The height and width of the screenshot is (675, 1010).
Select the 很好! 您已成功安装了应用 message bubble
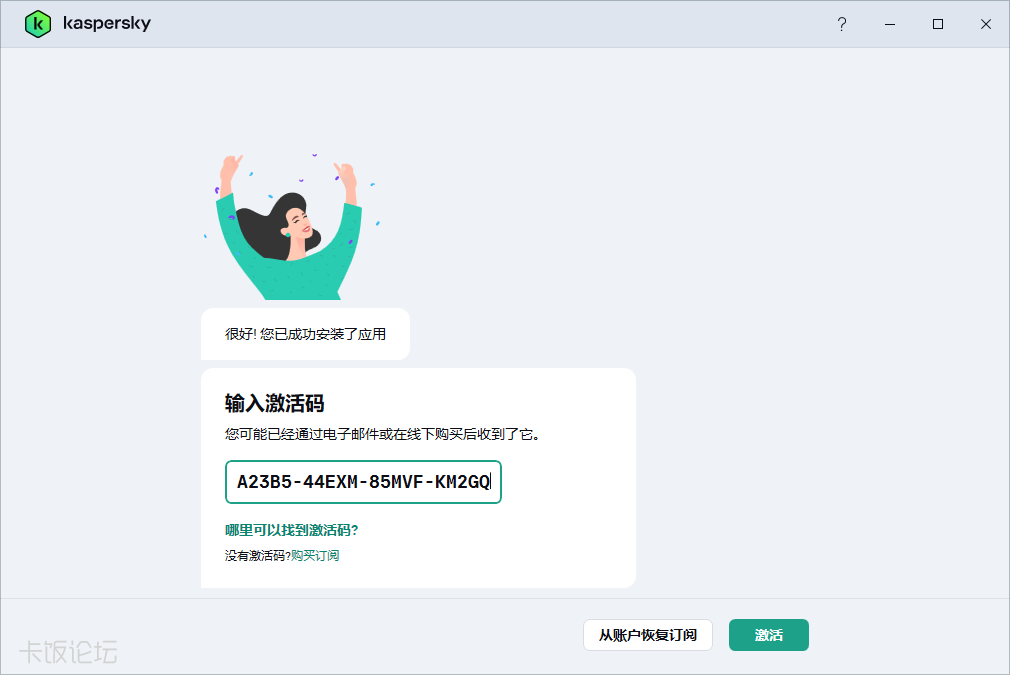[305, 334]
